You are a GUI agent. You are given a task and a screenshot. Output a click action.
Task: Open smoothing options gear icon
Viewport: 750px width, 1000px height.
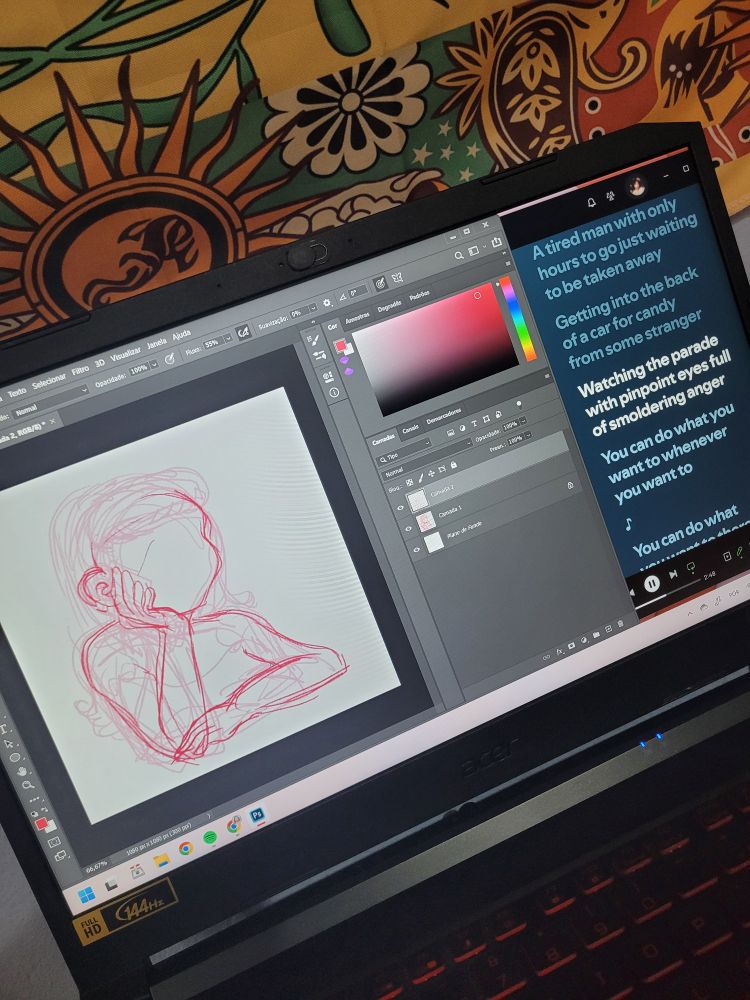(327, 303)
